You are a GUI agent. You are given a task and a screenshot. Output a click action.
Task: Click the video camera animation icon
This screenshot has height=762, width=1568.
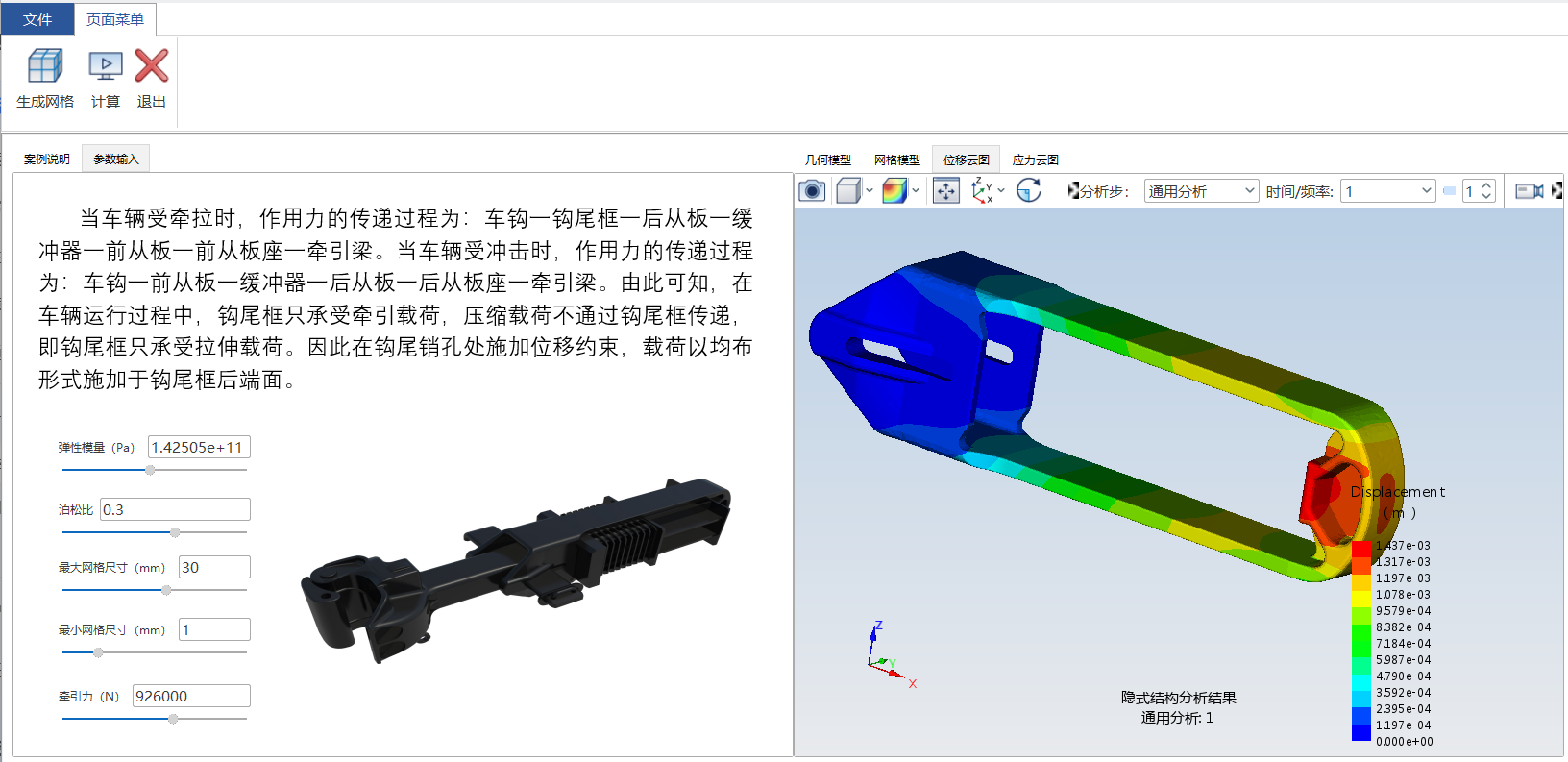pos(1529,191)
